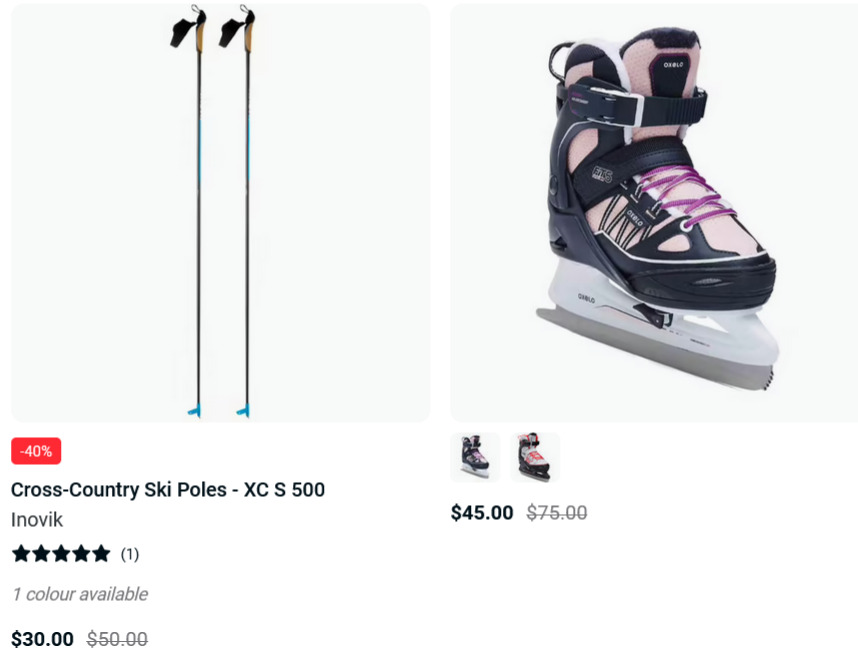858x667 pixels.
Task: Click the Oxelo logo on skate tongue
Action: pos(673,65)
